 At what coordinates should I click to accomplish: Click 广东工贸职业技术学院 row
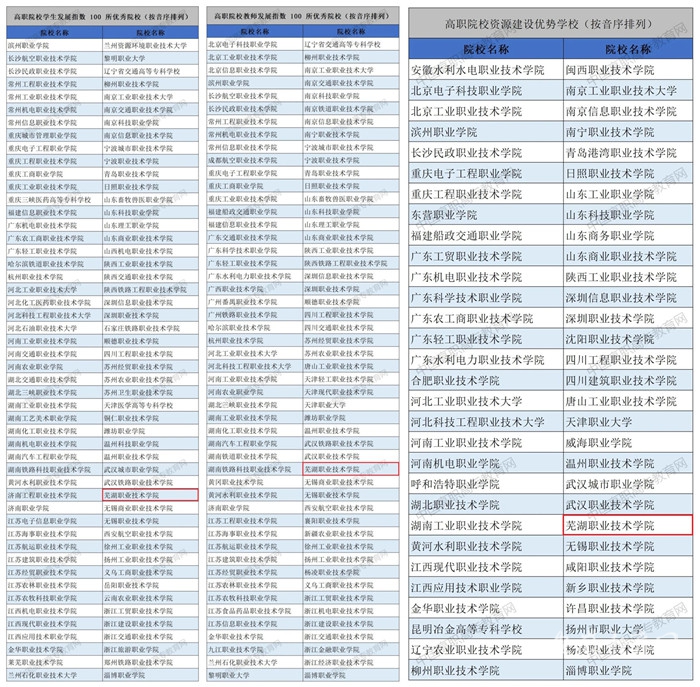pos(486,256)
